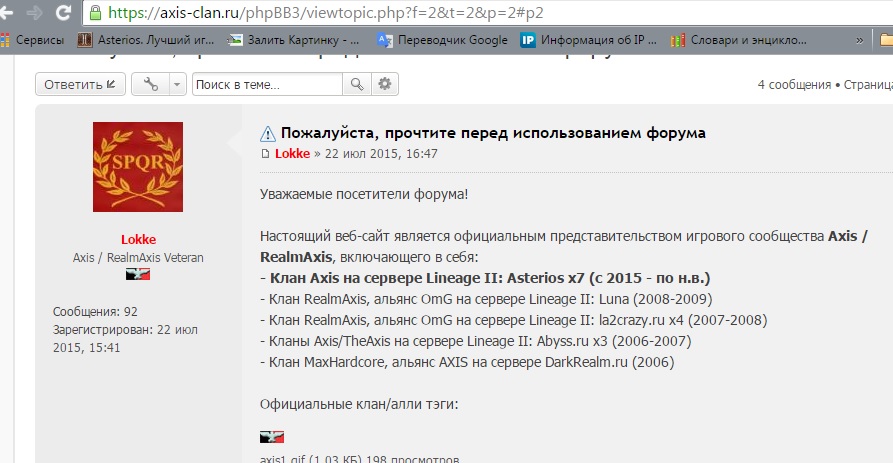
Task: Click the Abyss.ru x3 (2006-2007) line
Action: coord(476,342)
